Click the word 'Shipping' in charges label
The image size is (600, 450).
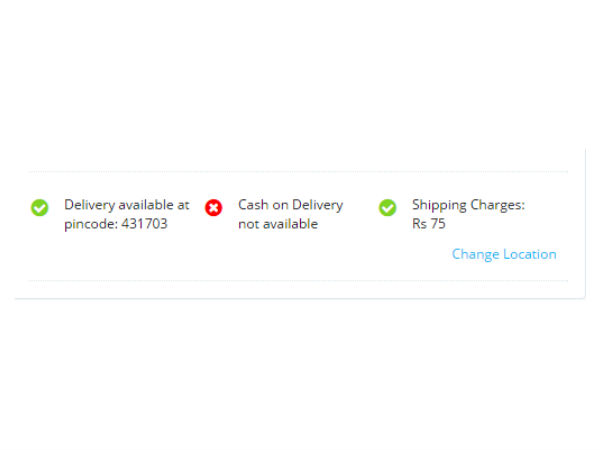(x=439, y=205)
